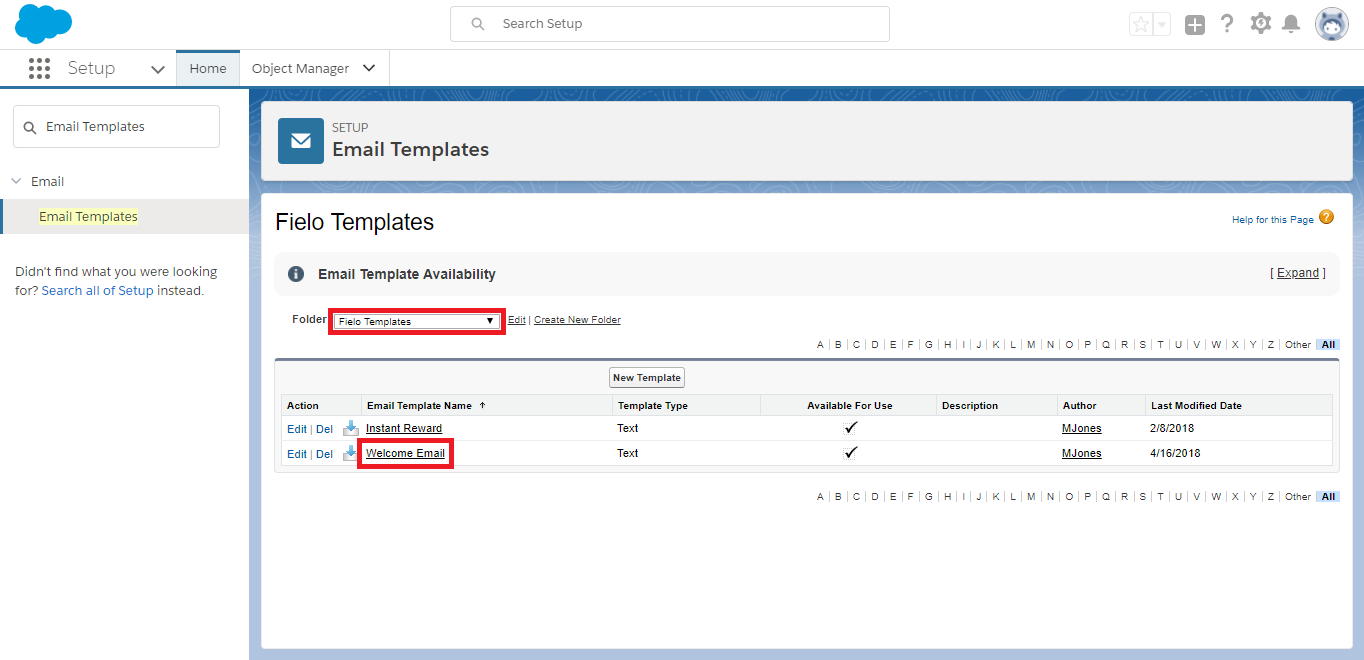This screenshot has height=660, width=1364.
Task: Click the Email Templates envelope icon
Action: 301,140
